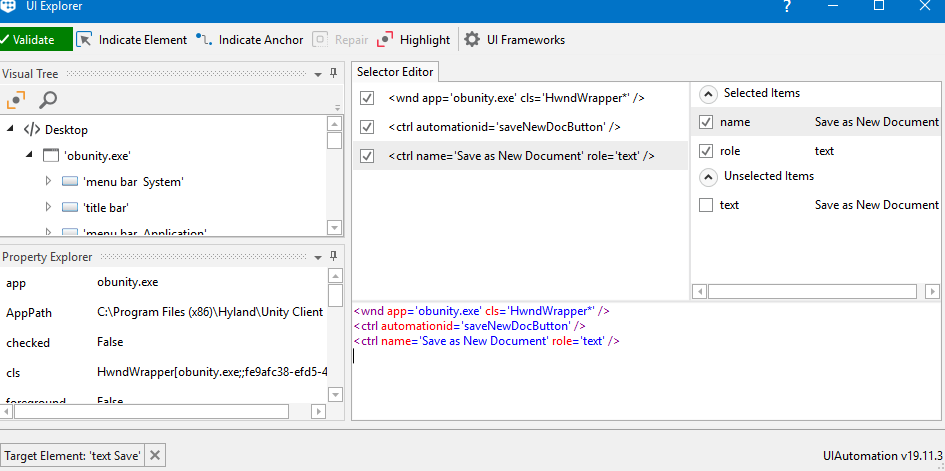Click the AppPath property value
Image resolution: width=945 pixels, height=471 pixels.
click(210, 312)
